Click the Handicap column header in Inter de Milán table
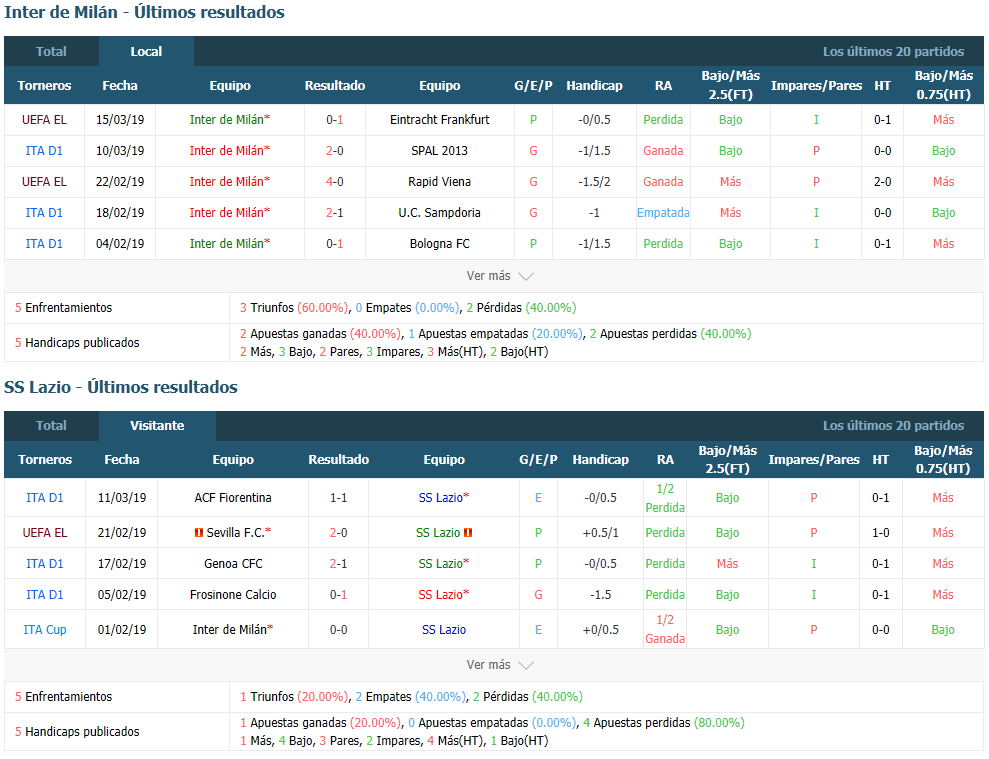This screenshot has height=759, width=989. 594,86
